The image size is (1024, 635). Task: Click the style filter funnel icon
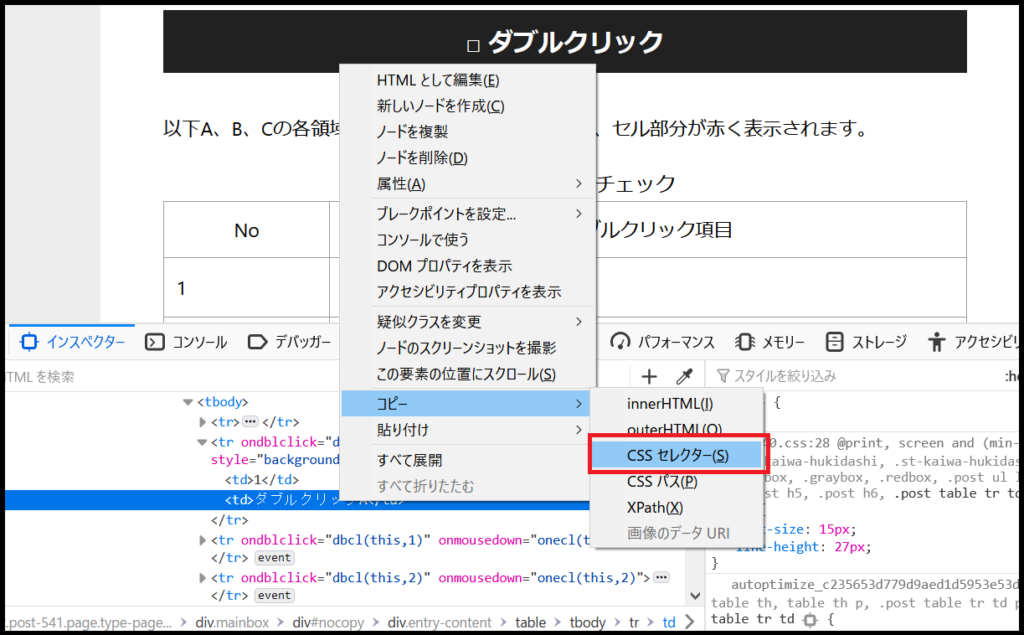pos(722,376)
